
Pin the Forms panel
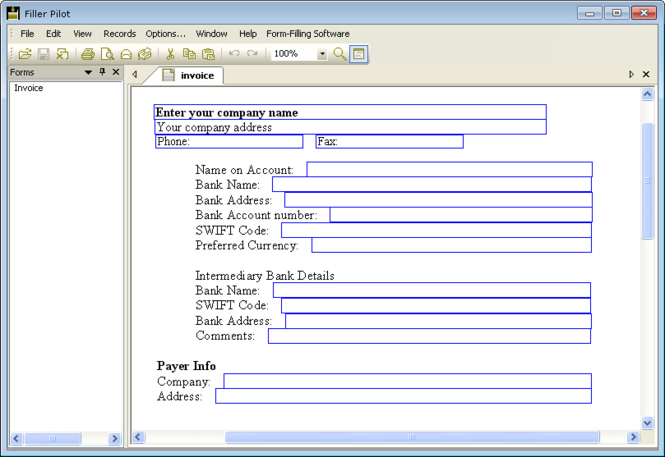(102, 72)
